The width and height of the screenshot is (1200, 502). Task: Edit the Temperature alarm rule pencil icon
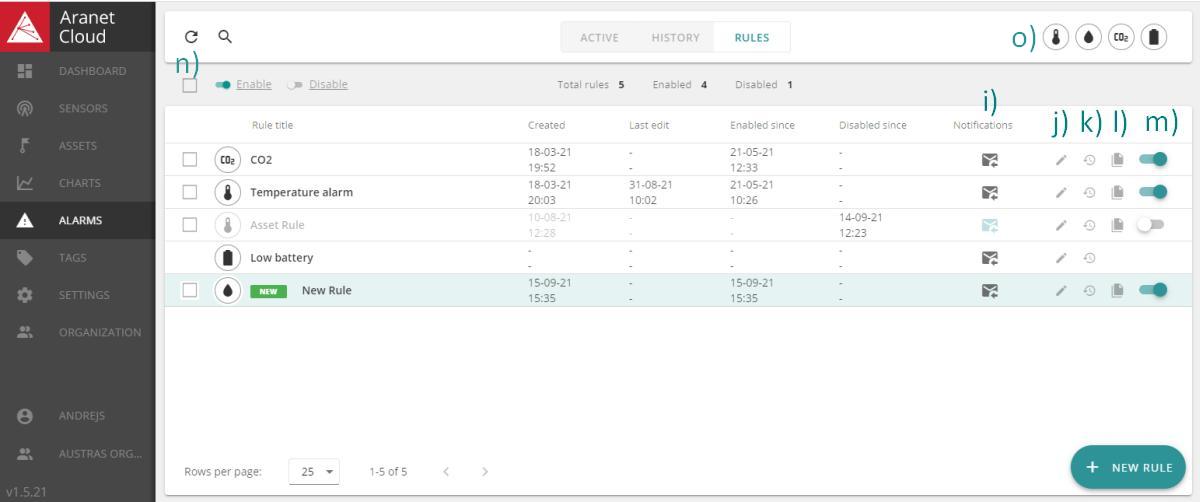[x=1061, y=192]
